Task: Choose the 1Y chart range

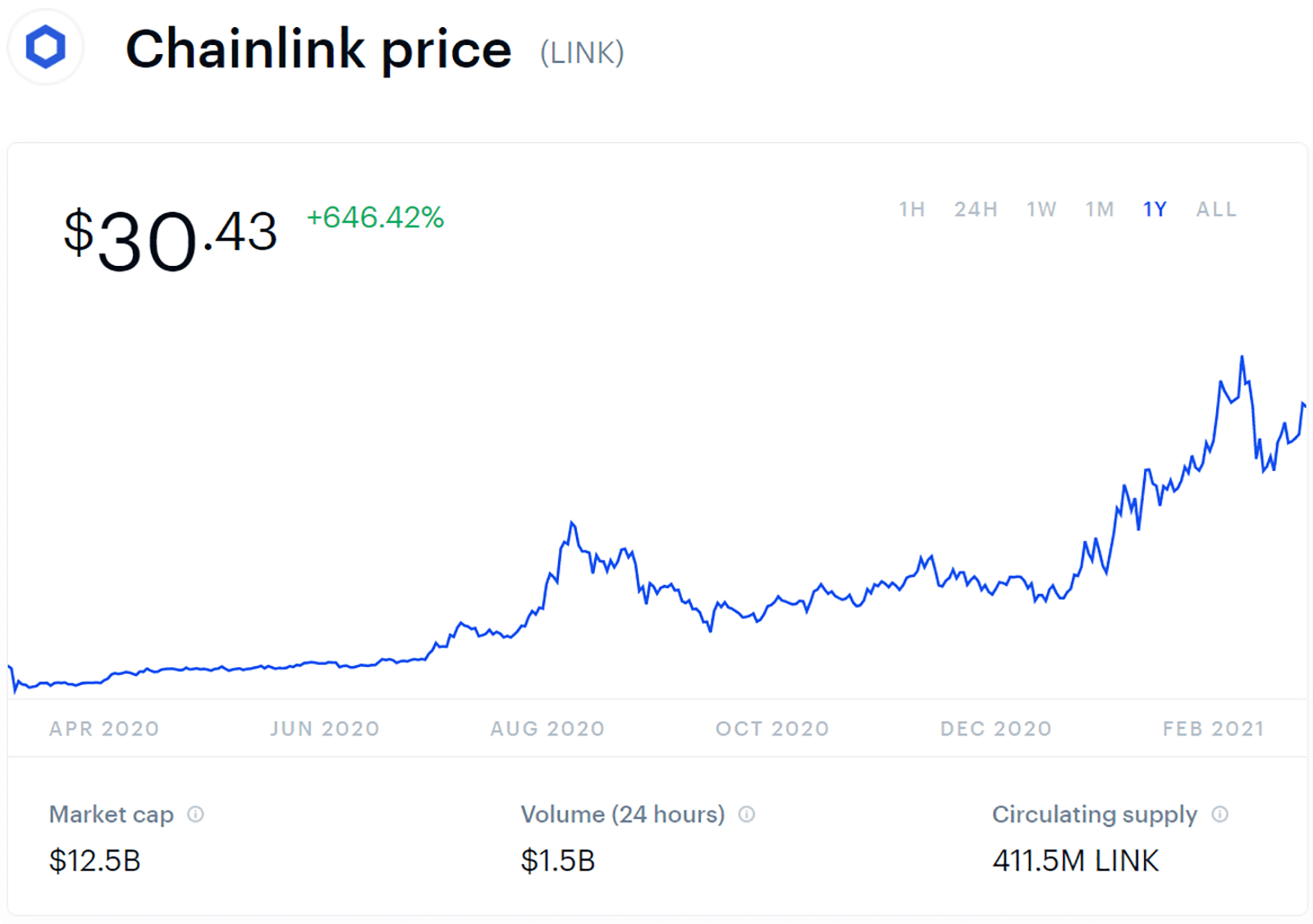Action: click(x=1155, y=210)
